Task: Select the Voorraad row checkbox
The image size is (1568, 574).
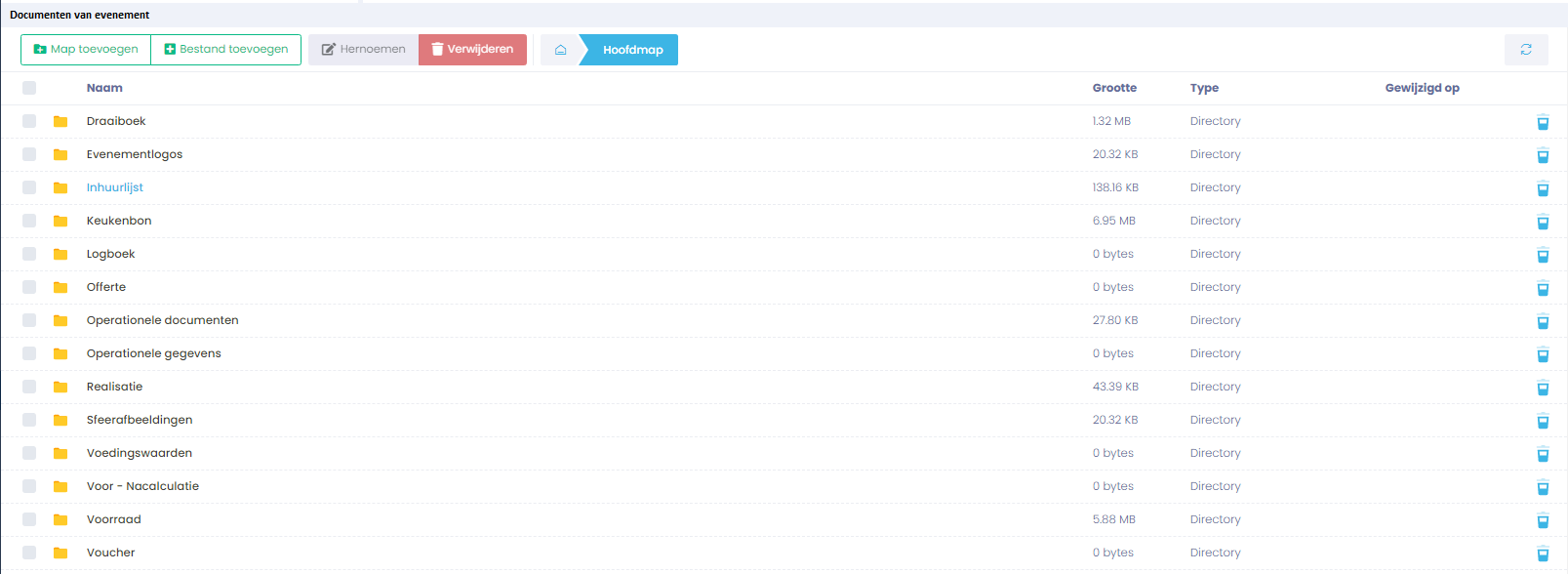Action: click(29, 519)
